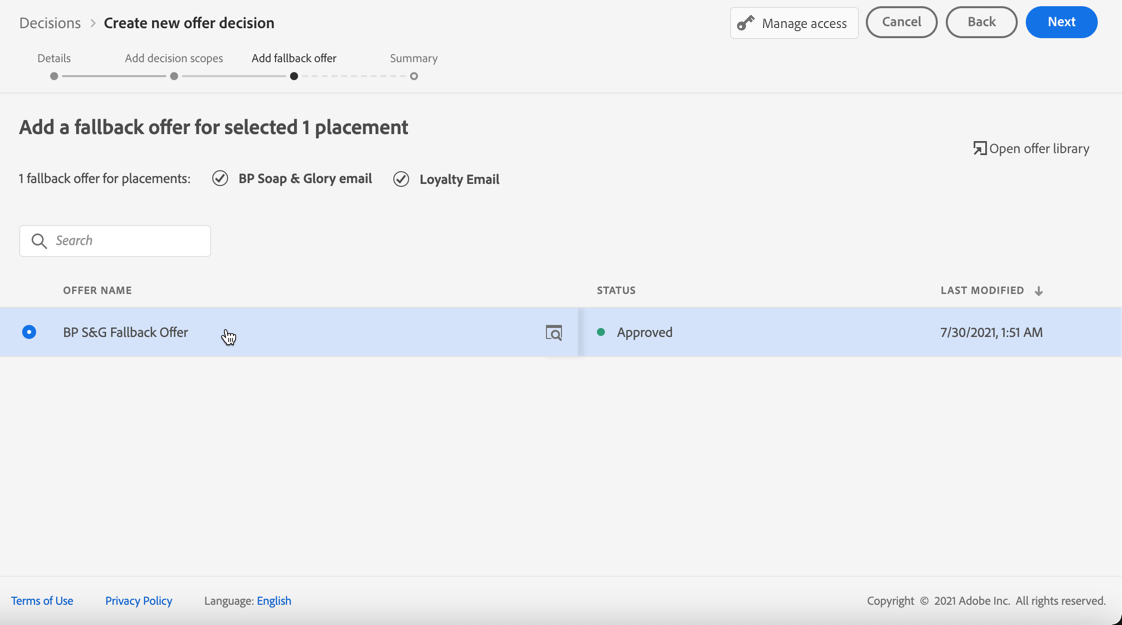Click the breadcrumb chevron after Decisions
Viewport: 1122px width, 625px height.
tap(93, 23)
